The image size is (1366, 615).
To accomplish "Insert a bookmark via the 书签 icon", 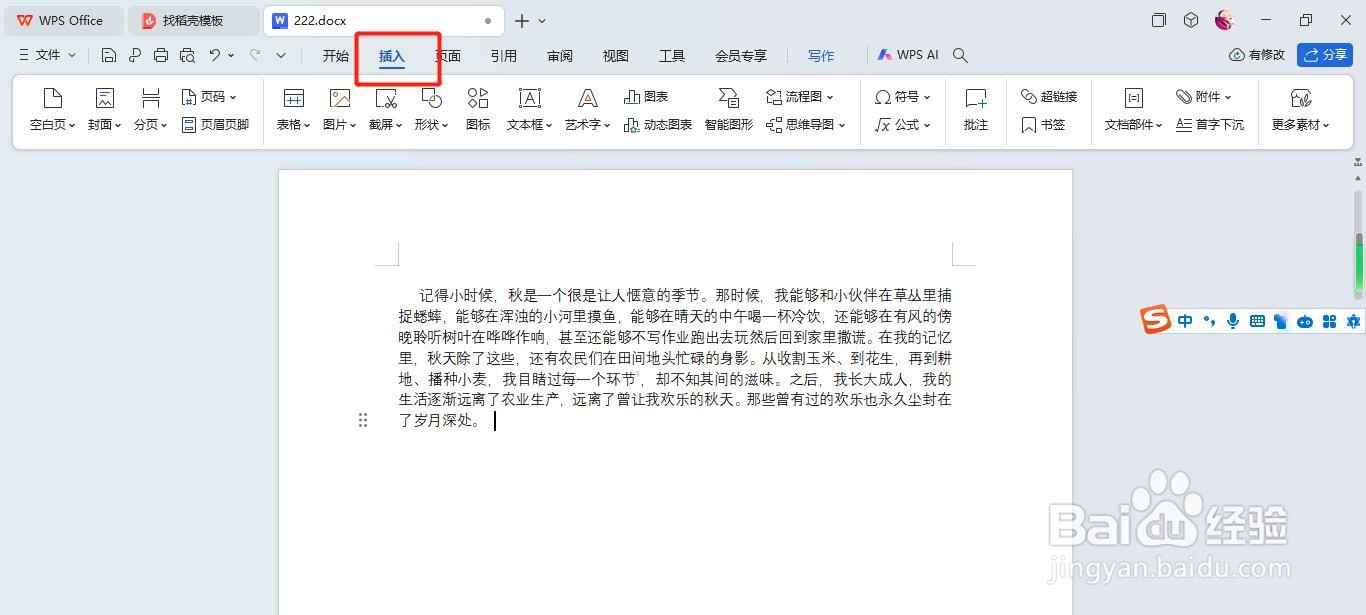I will (x=1045, y=125).
